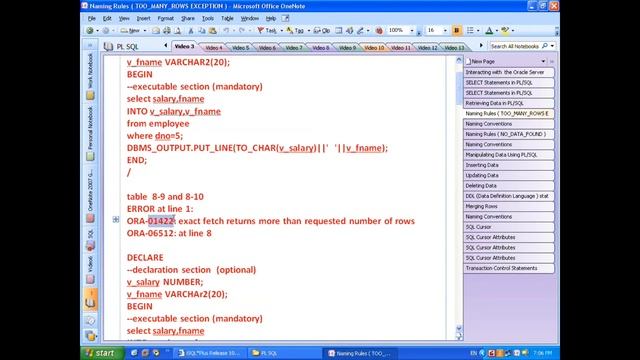
Task: Click the Copy icon
Action: pyautogui.click(x=202, y=31)
